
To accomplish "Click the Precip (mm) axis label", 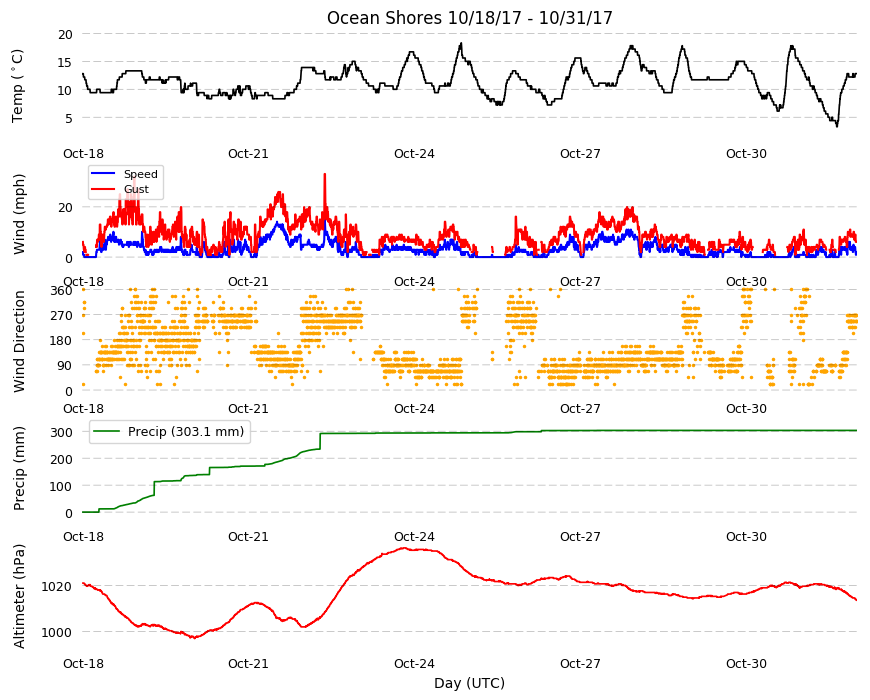I will [x=19, y=468].
